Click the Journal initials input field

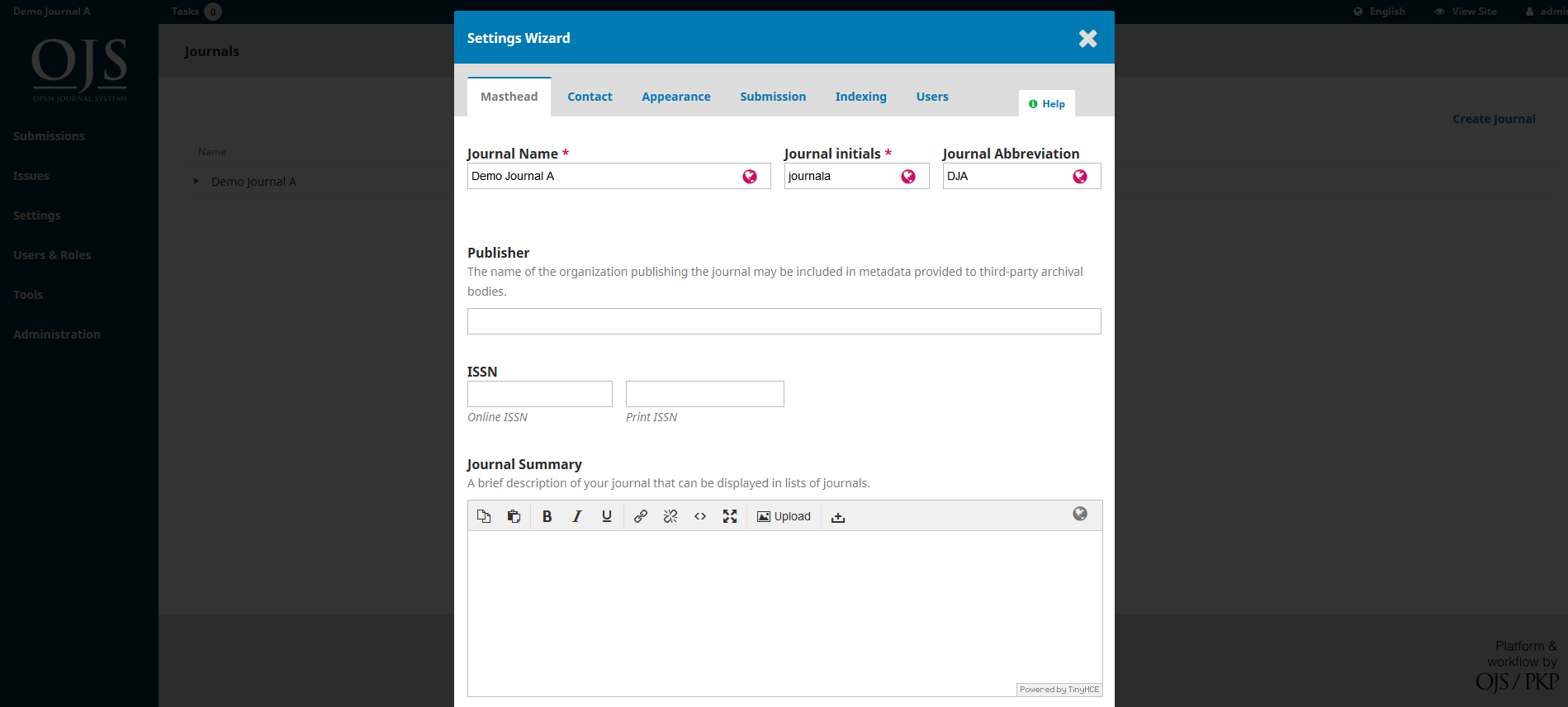pyautogui.click(x=856, y=176)
